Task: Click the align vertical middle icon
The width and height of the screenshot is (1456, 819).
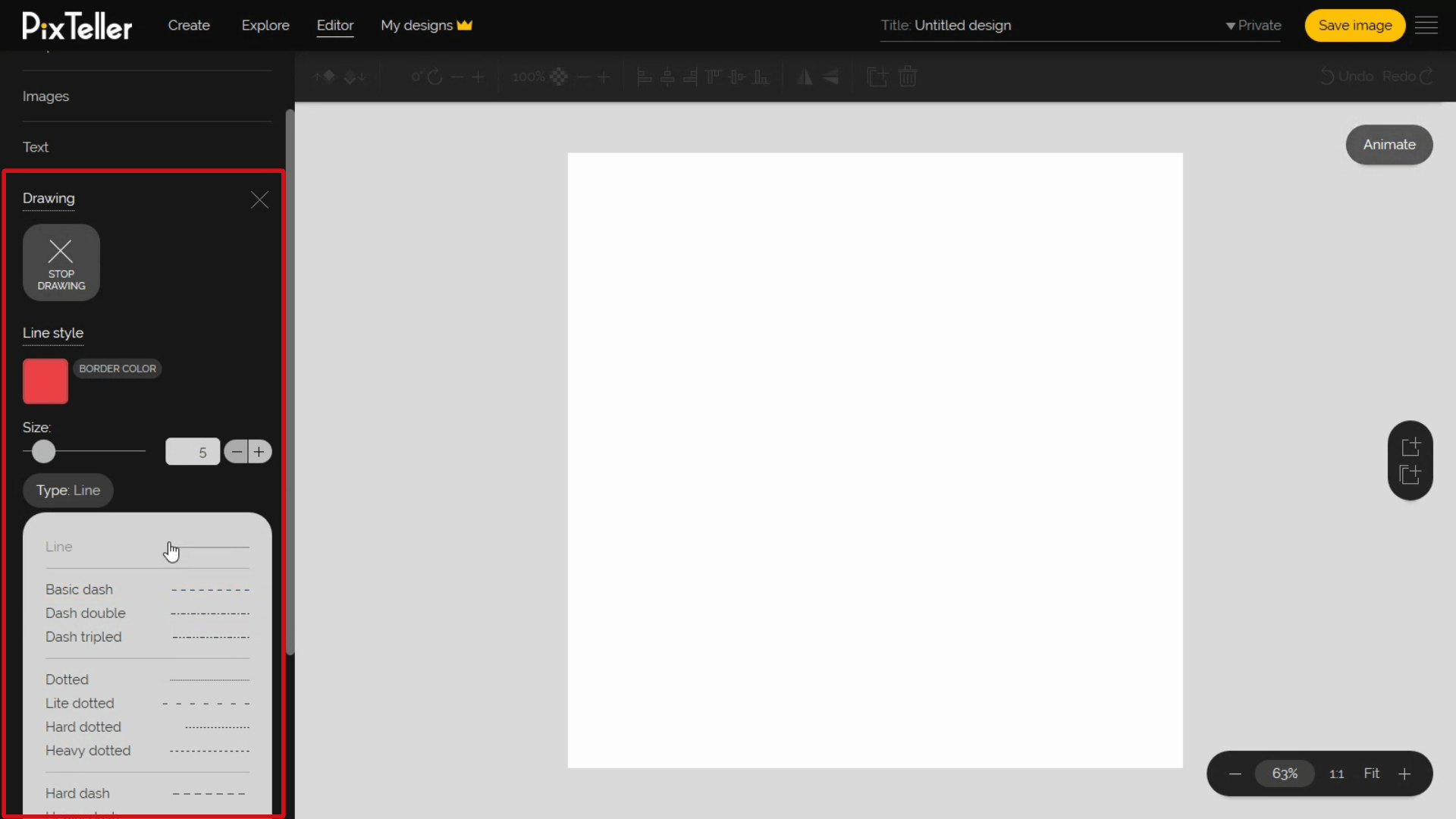Action: [x=737, y=77]
